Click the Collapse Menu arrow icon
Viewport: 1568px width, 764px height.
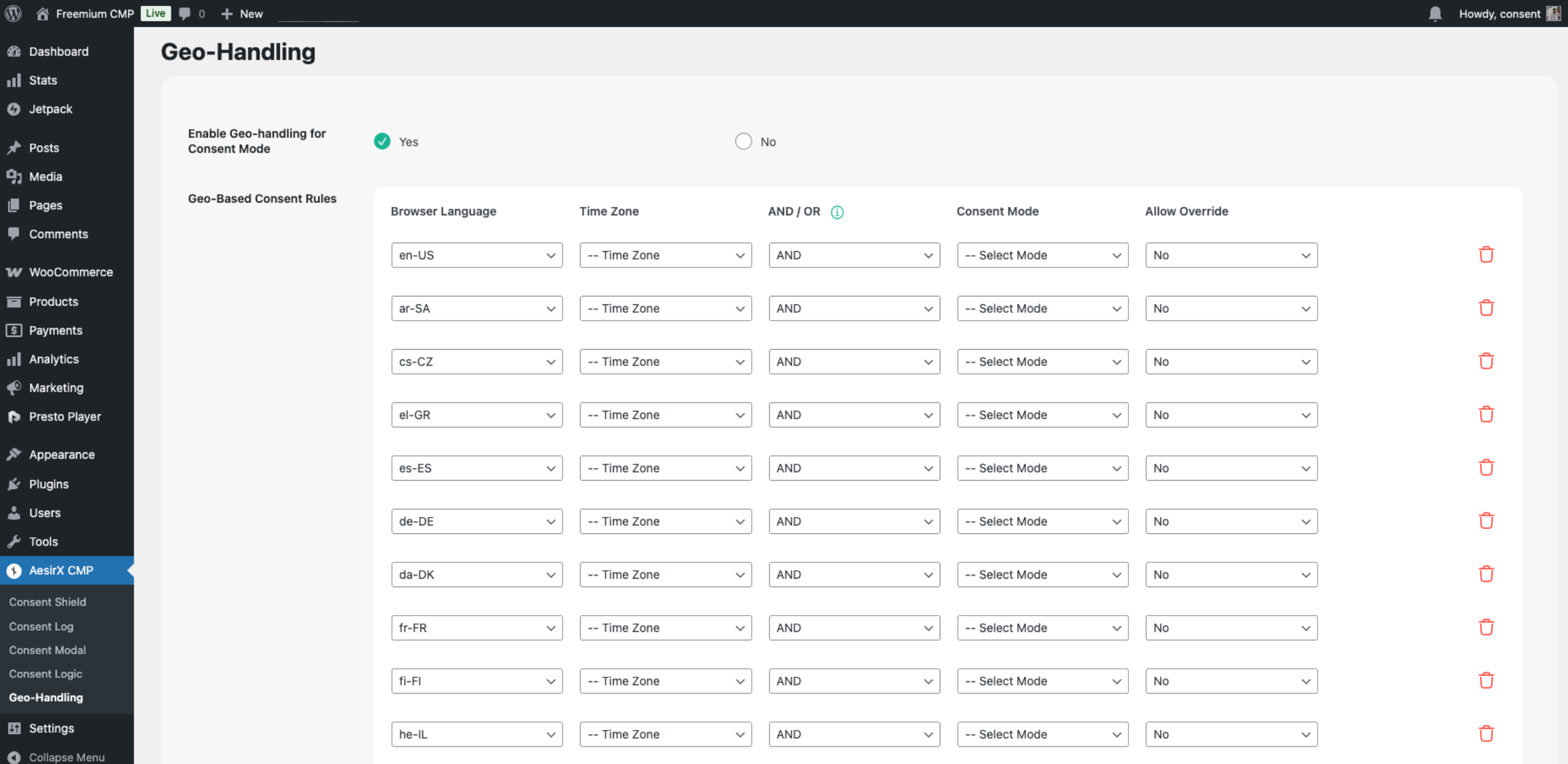(x=13, y=757)
